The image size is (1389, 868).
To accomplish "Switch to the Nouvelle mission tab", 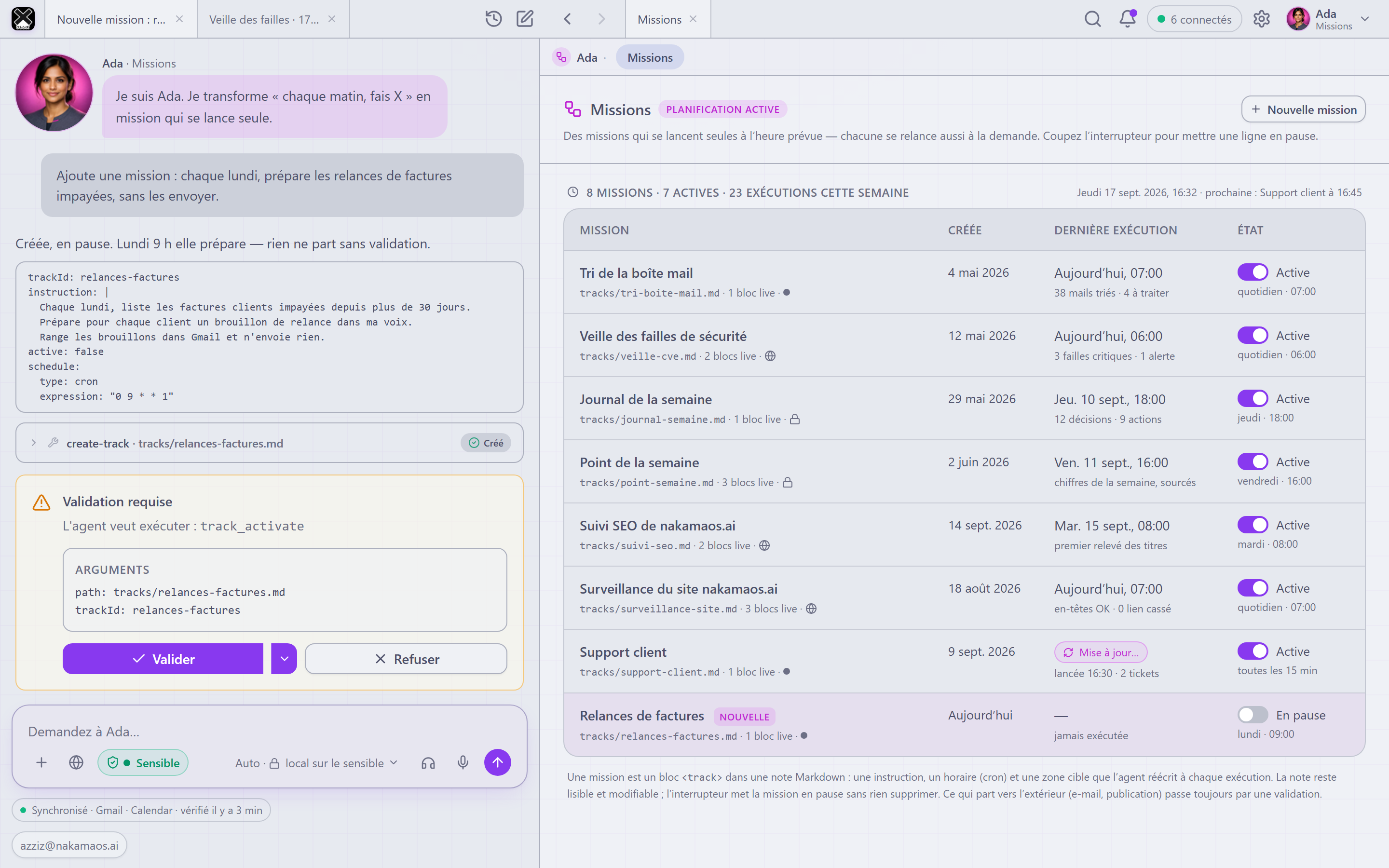I will (121, 19).
